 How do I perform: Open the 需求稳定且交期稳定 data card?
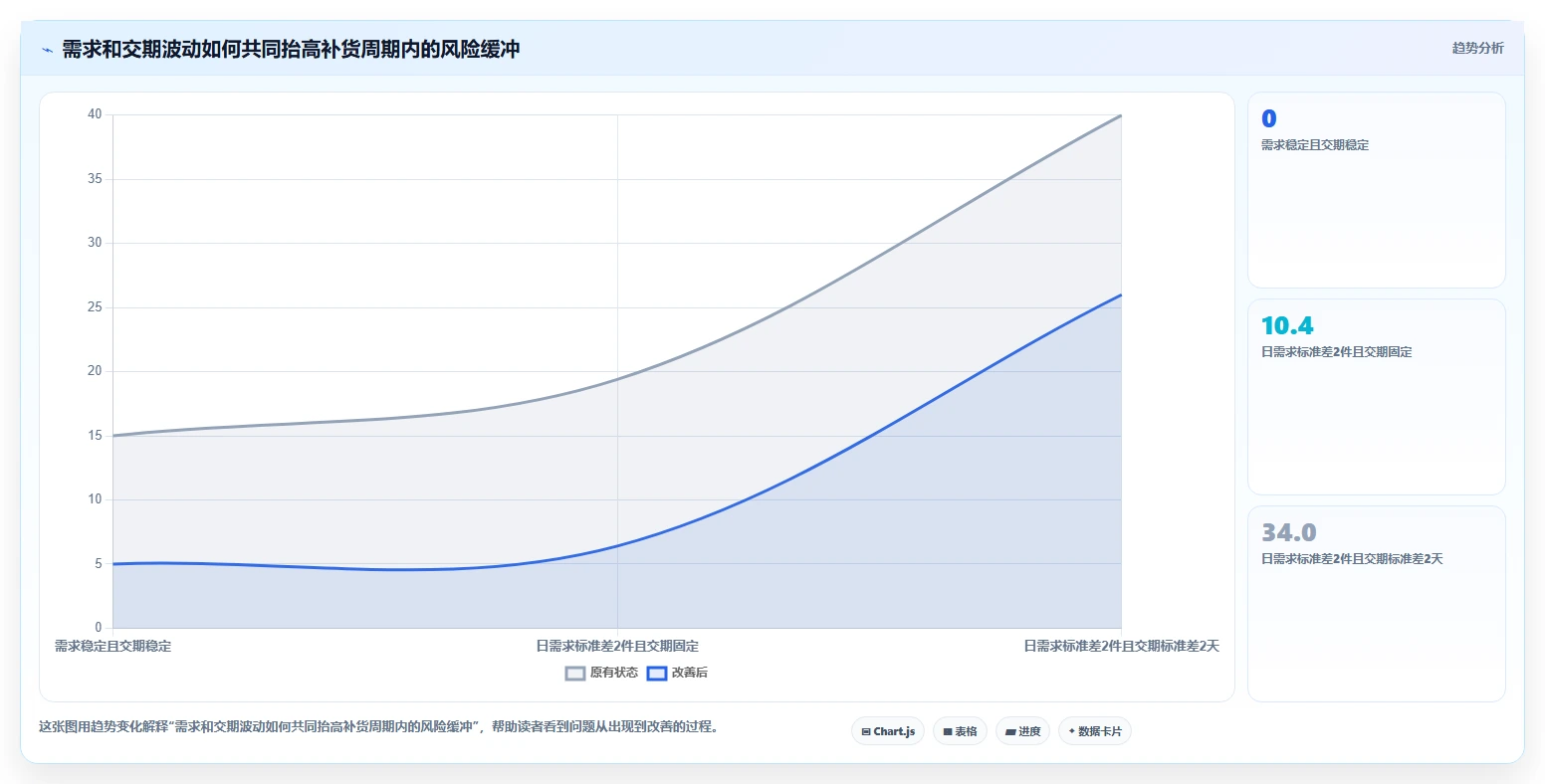tap(1376, 190)
